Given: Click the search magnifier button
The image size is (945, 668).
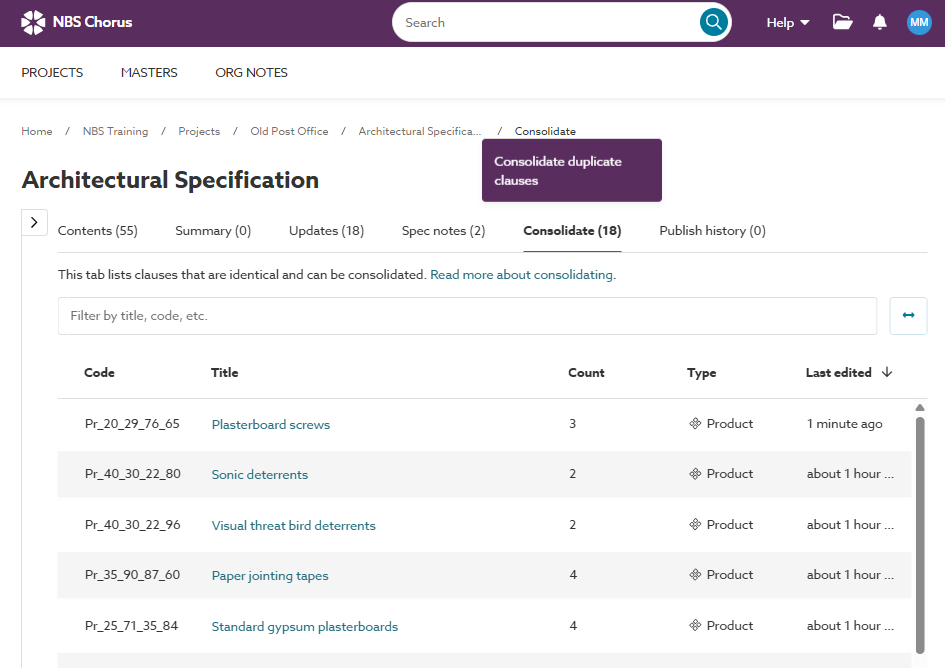Looking at the screenshot, I should click(x=713, y=22).
